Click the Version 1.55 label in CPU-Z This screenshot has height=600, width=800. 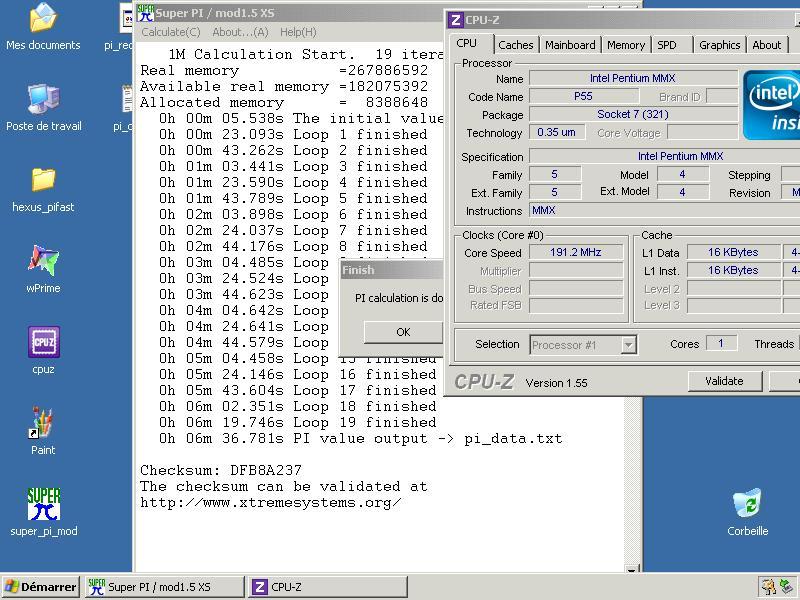coord(556,383)
